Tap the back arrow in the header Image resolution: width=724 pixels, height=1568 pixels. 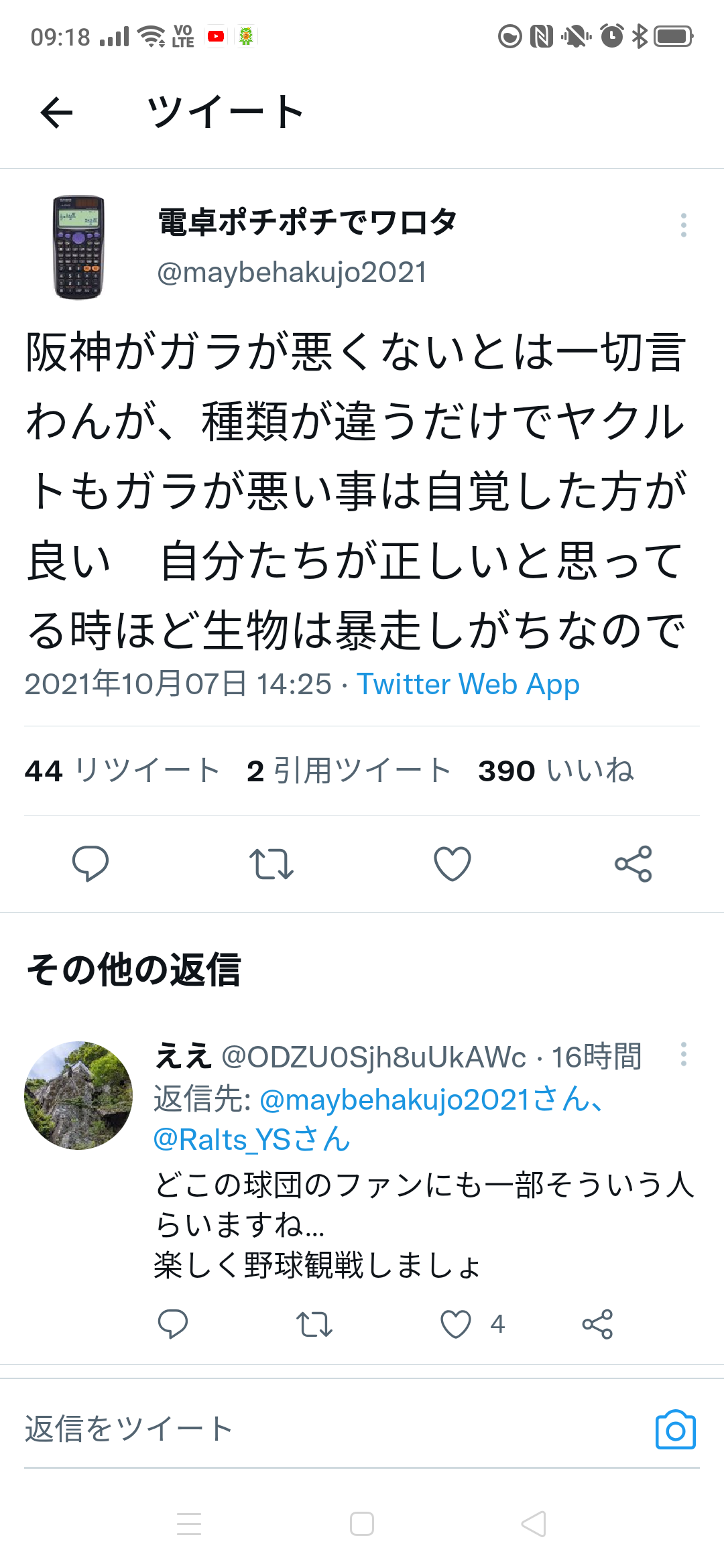tap(56, 112)
